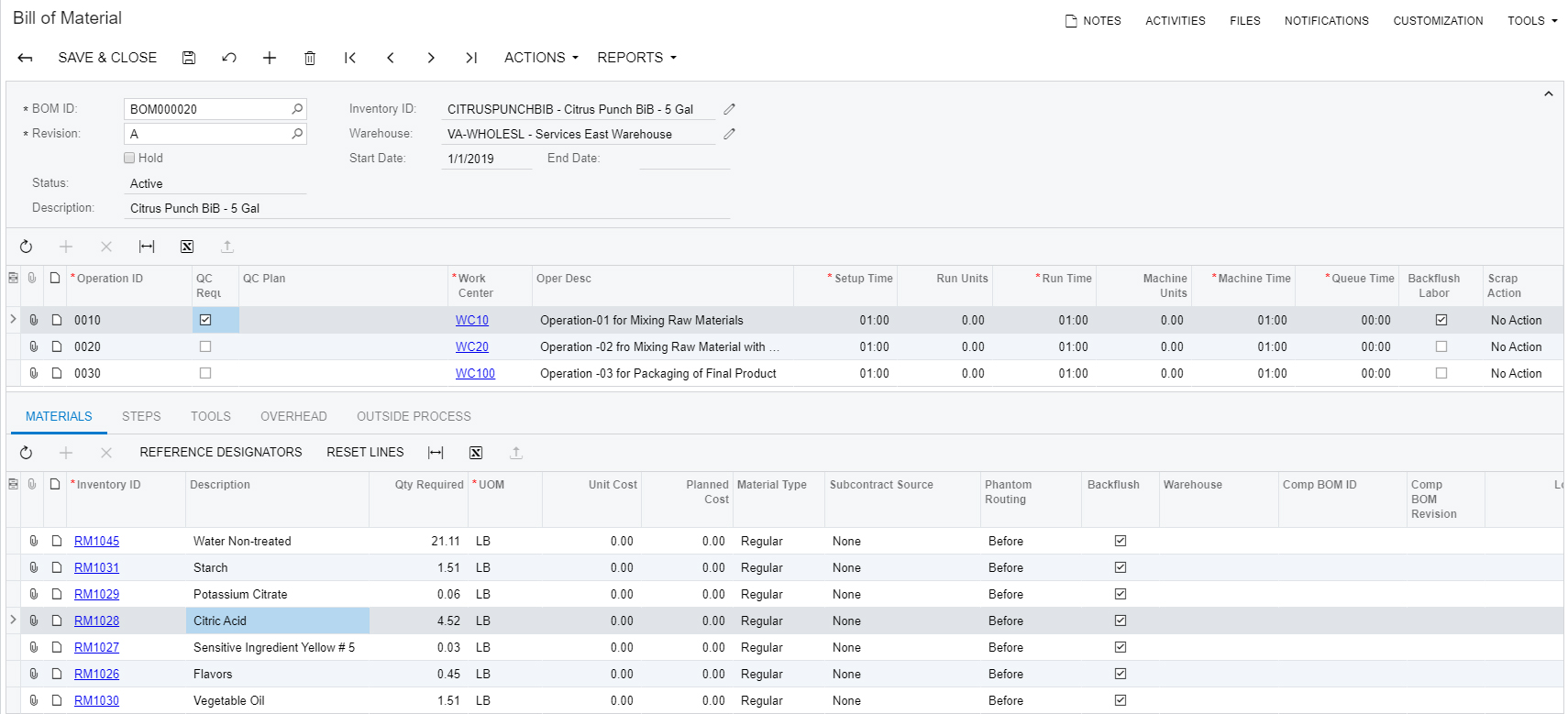This screenshot has width=1568, height=714.
Task: Toggle QC Required for operation 0010
Action: pyautogui.click(x=205, y=320)
